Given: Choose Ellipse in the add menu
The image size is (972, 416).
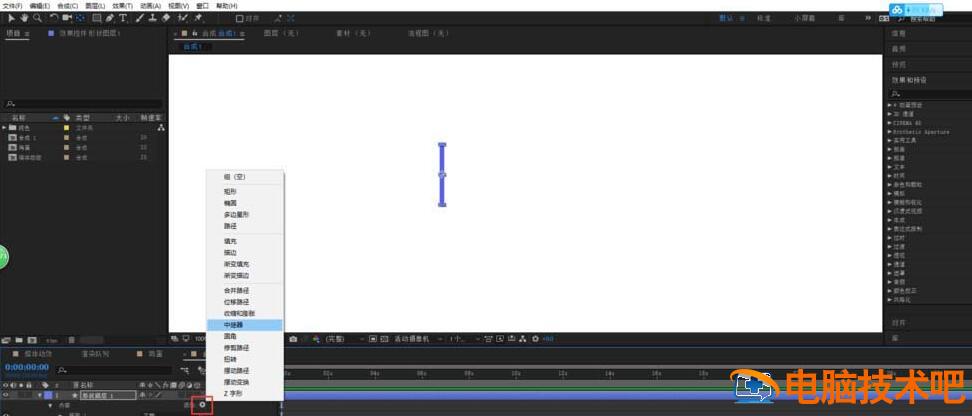Looking at the screenshot, I should [x=245, y=203].
